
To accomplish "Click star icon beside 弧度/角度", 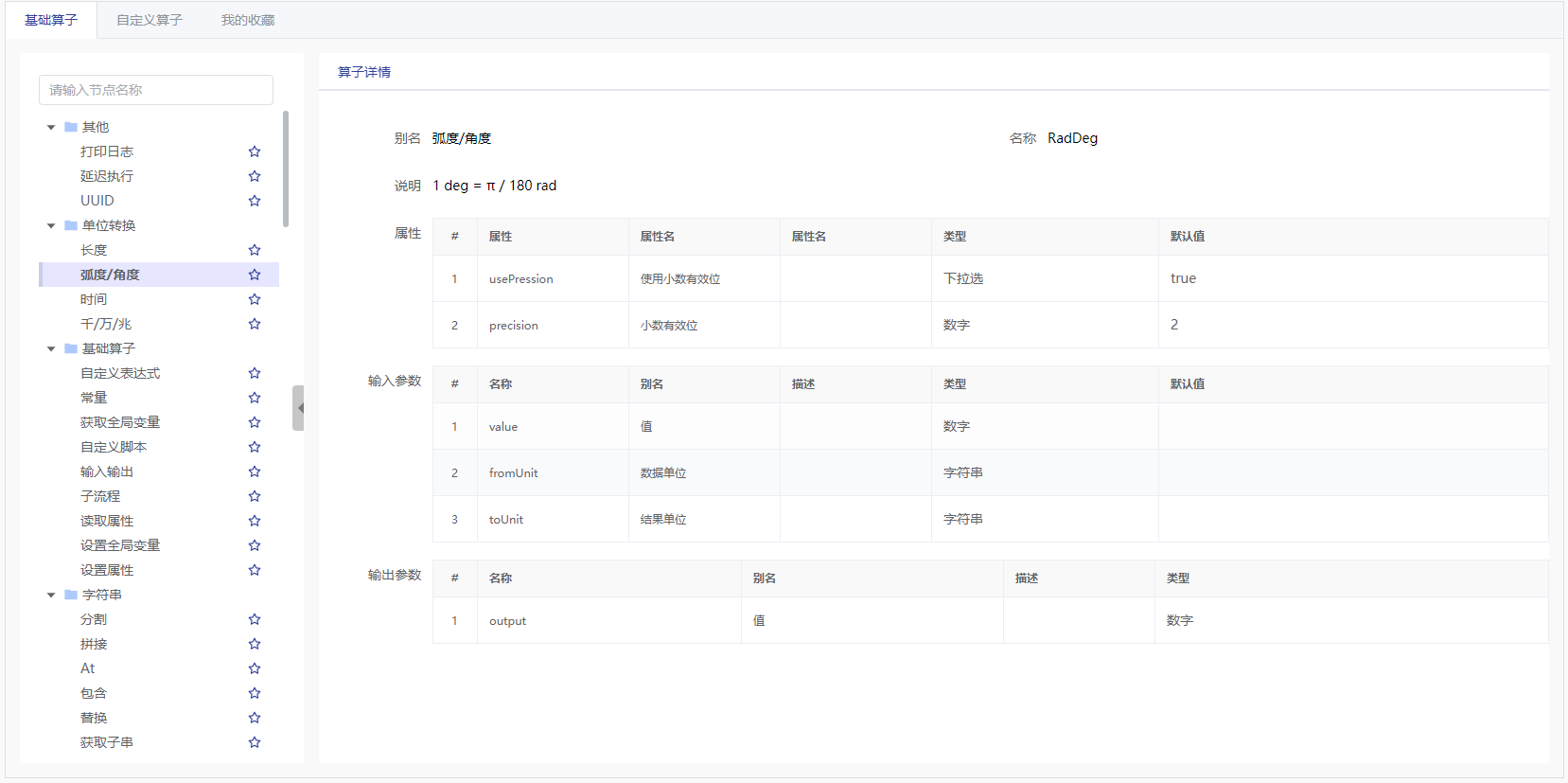I will (255, 275).
